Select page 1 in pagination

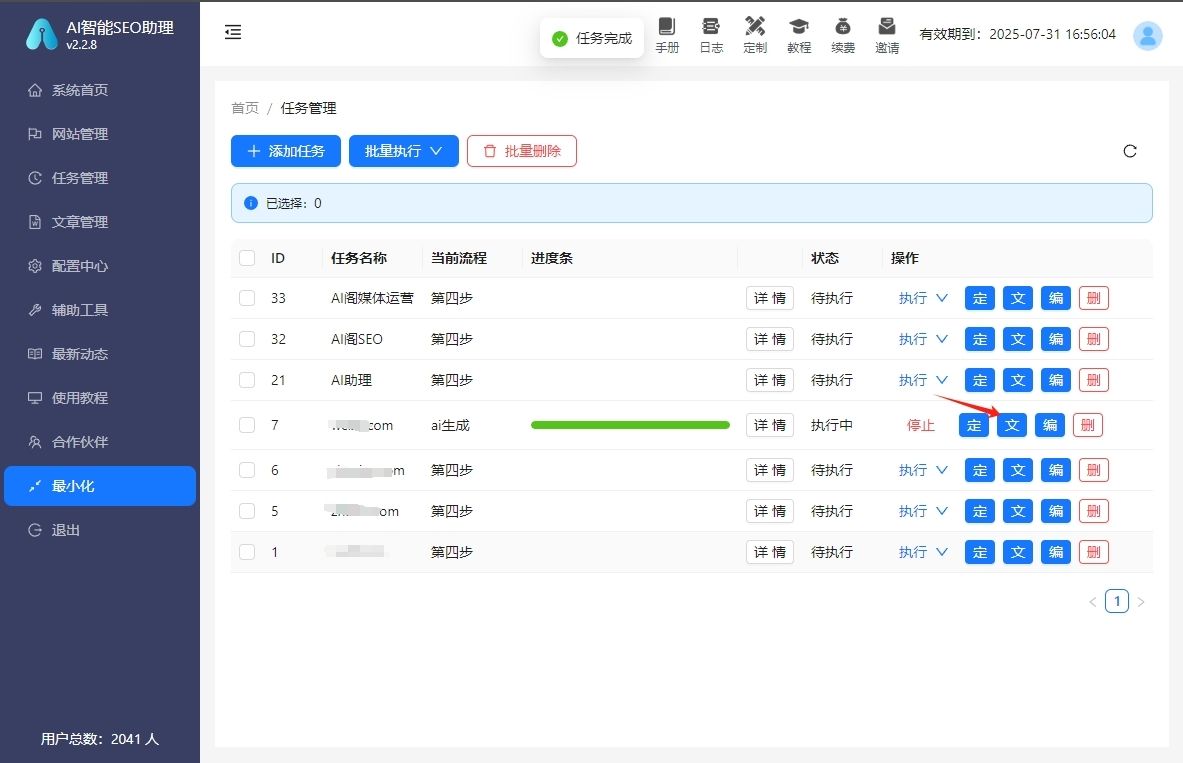point(1117,601)
